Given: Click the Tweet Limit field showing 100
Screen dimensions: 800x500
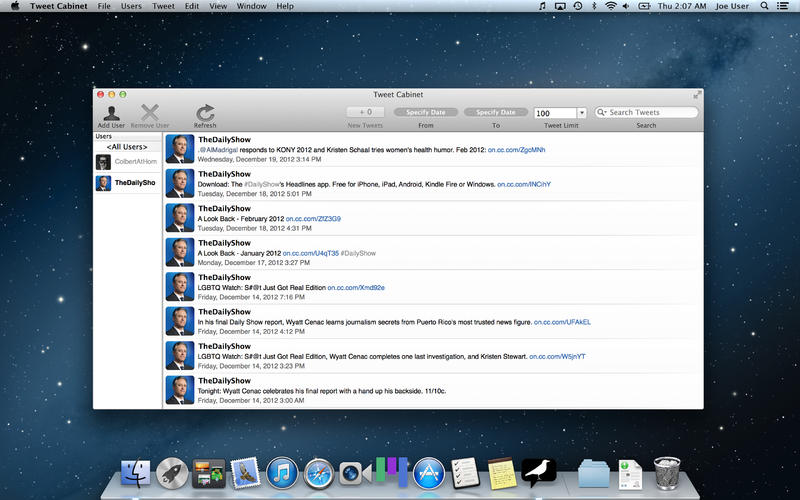Looking at the screenshot, I should point(555,113).
